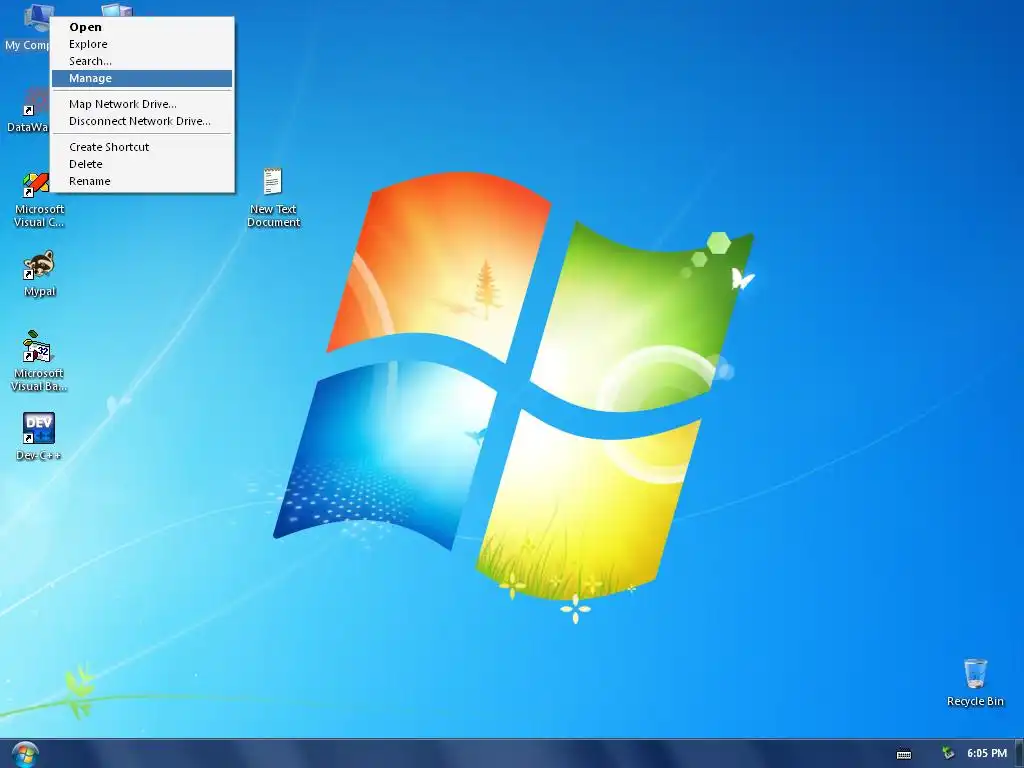Click the 'Dev-C++' label text
This screenshot has width=1024, height=768.
pyautogui.click(x=39, y=455)
